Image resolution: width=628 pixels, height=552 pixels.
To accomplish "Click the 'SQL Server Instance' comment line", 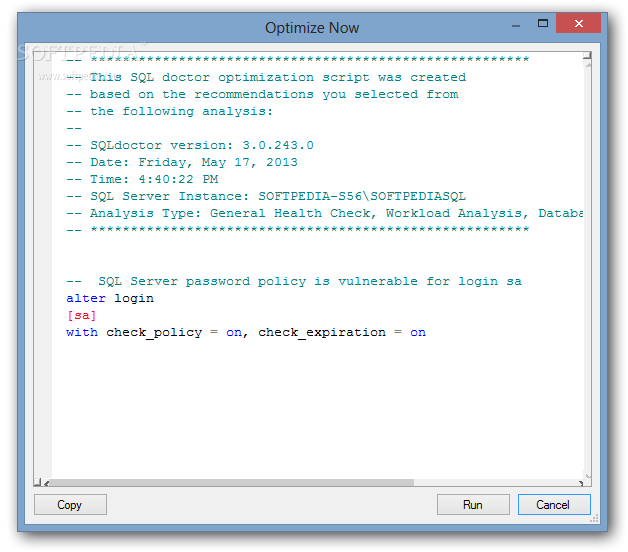I will pos(266,196).
